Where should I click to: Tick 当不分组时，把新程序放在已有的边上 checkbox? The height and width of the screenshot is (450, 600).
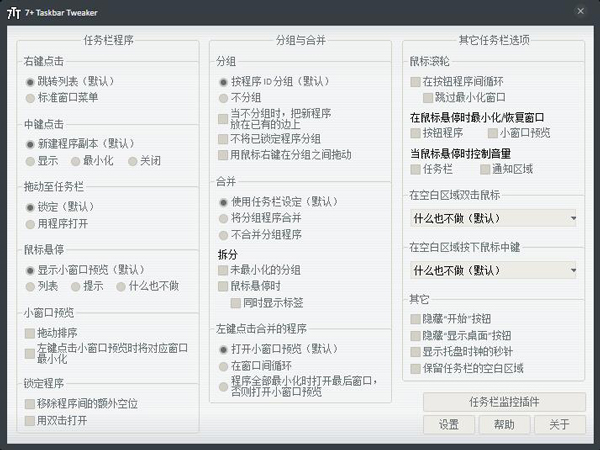point(223,119)
